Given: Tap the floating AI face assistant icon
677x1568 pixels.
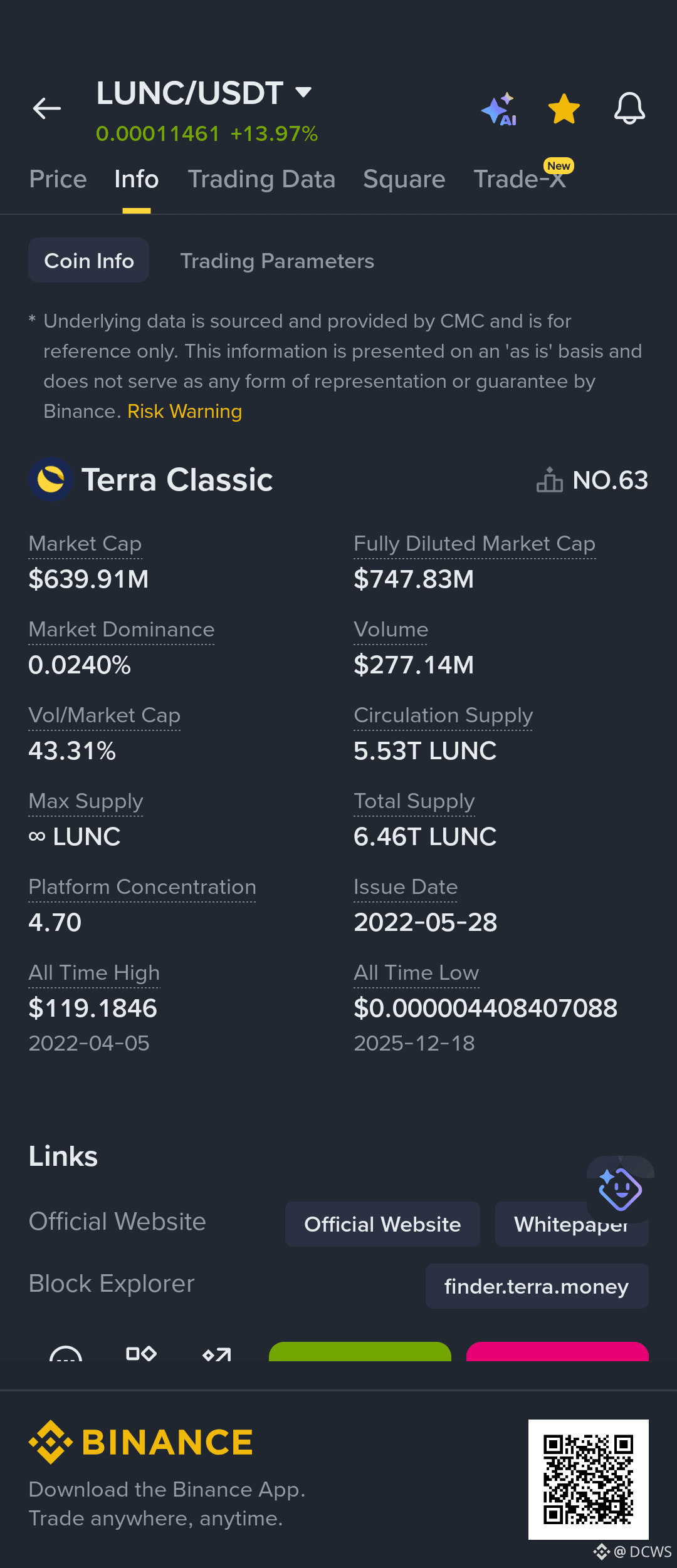Looking at the screenshot, I should click(620, 1189).
